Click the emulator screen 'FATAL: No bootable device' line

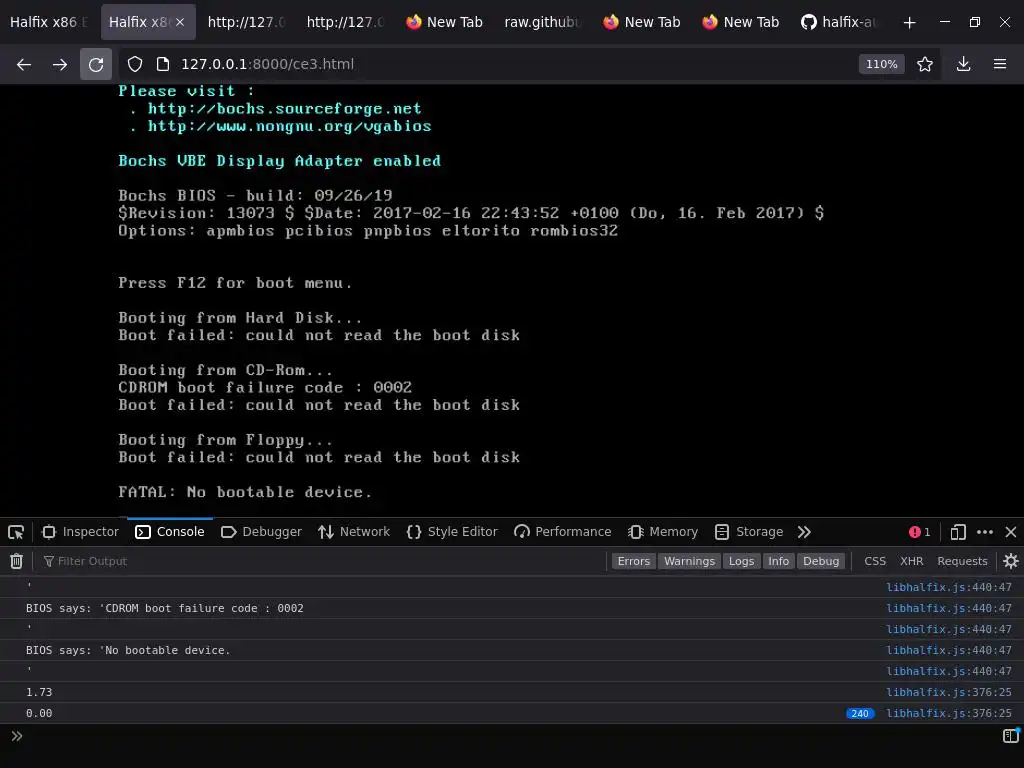coord(245,492)
